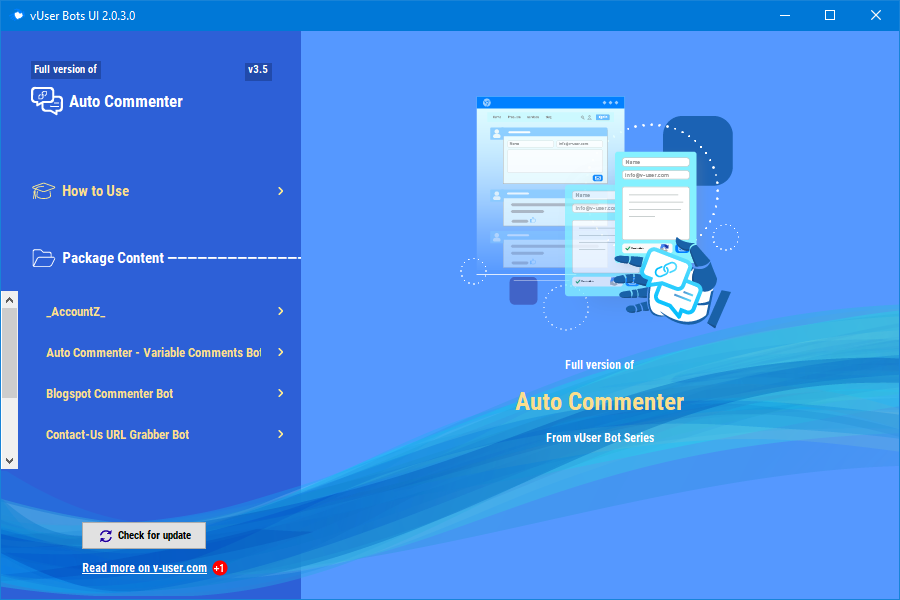The width and height of the screenshot is (900, 600).
Task: Click the package list scroll up arrow
Action: (9, 300)
